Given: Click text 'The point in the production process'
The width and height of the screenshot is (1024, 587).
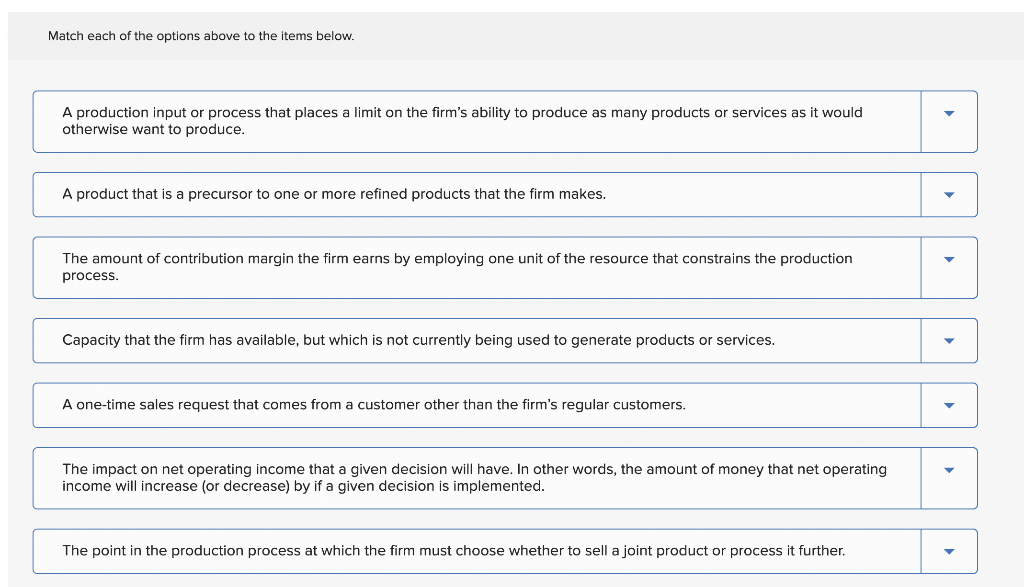Looking at the screenshot, I should click(182, 550).
